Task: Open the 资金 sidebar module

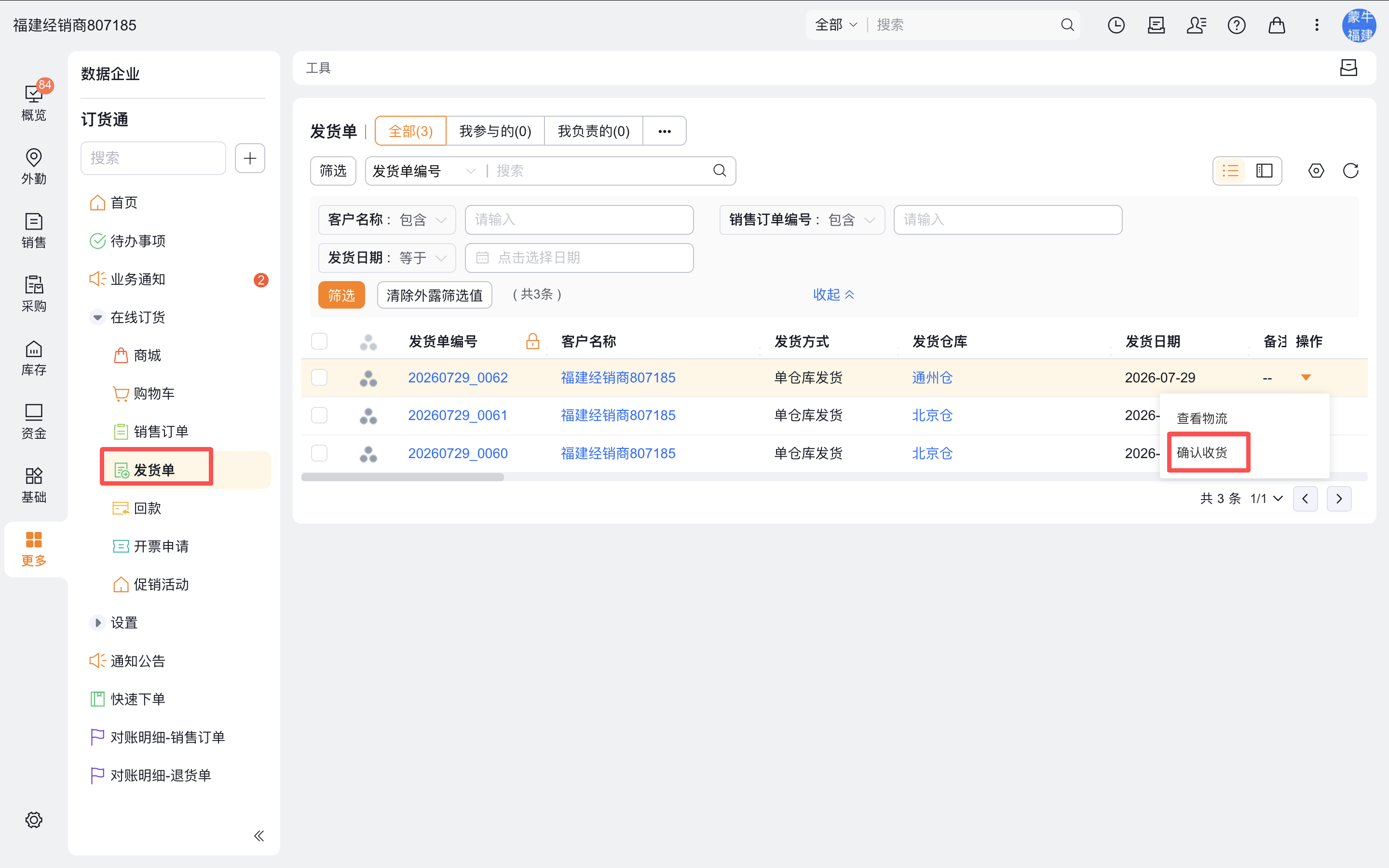Action: point(34,421)
